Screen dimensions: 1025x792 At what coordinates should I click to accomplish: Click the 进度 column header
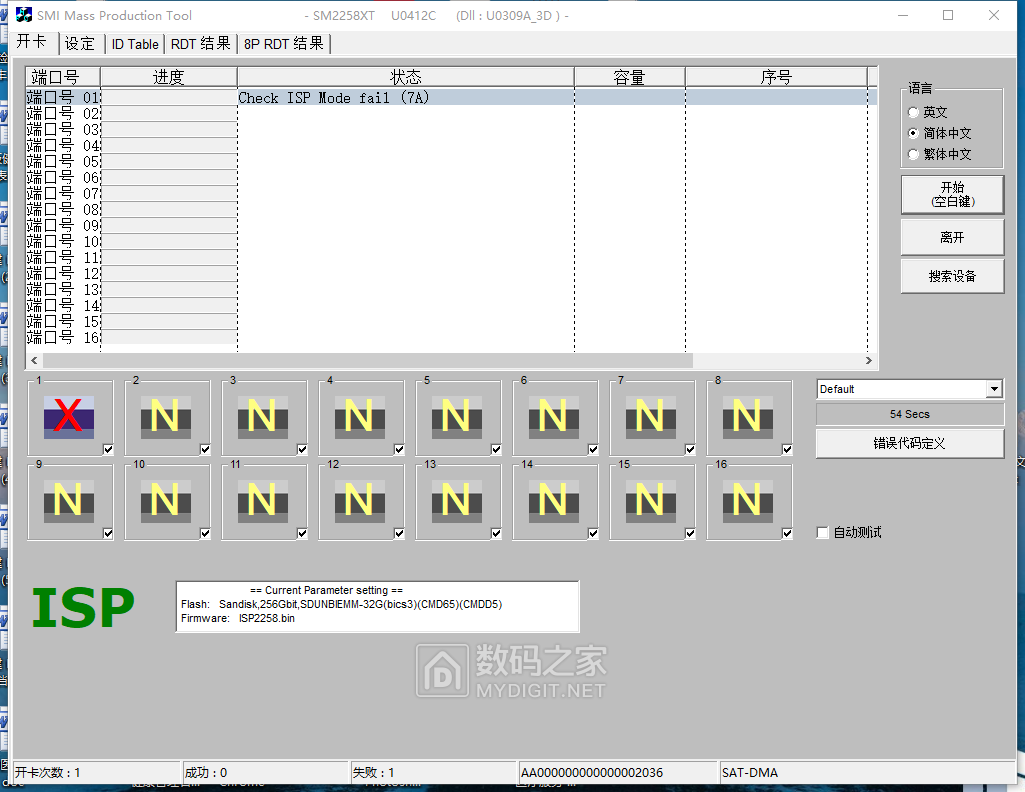pos(169,77)
